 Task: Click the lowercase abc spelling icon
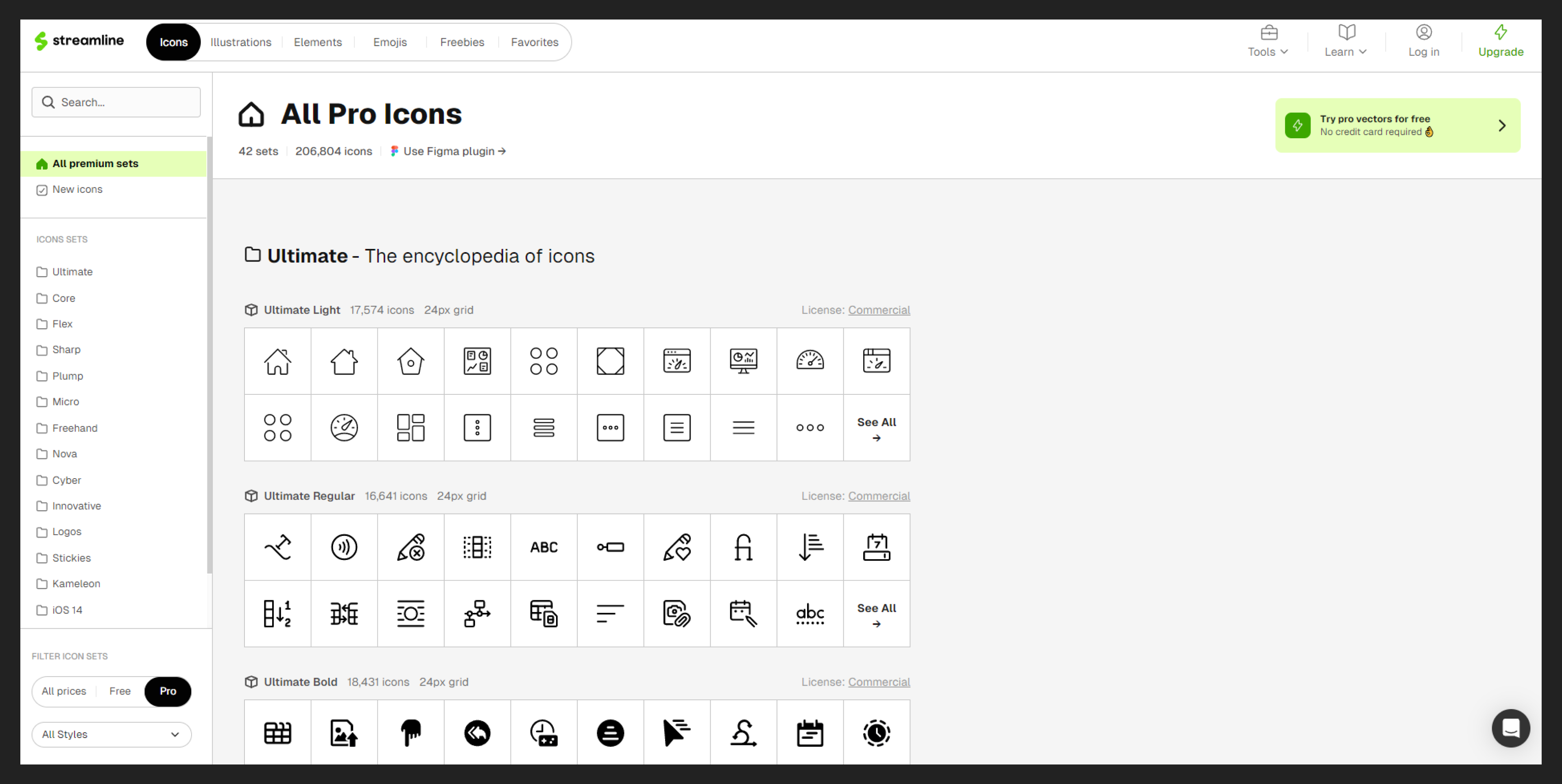(x=809, y=614)
